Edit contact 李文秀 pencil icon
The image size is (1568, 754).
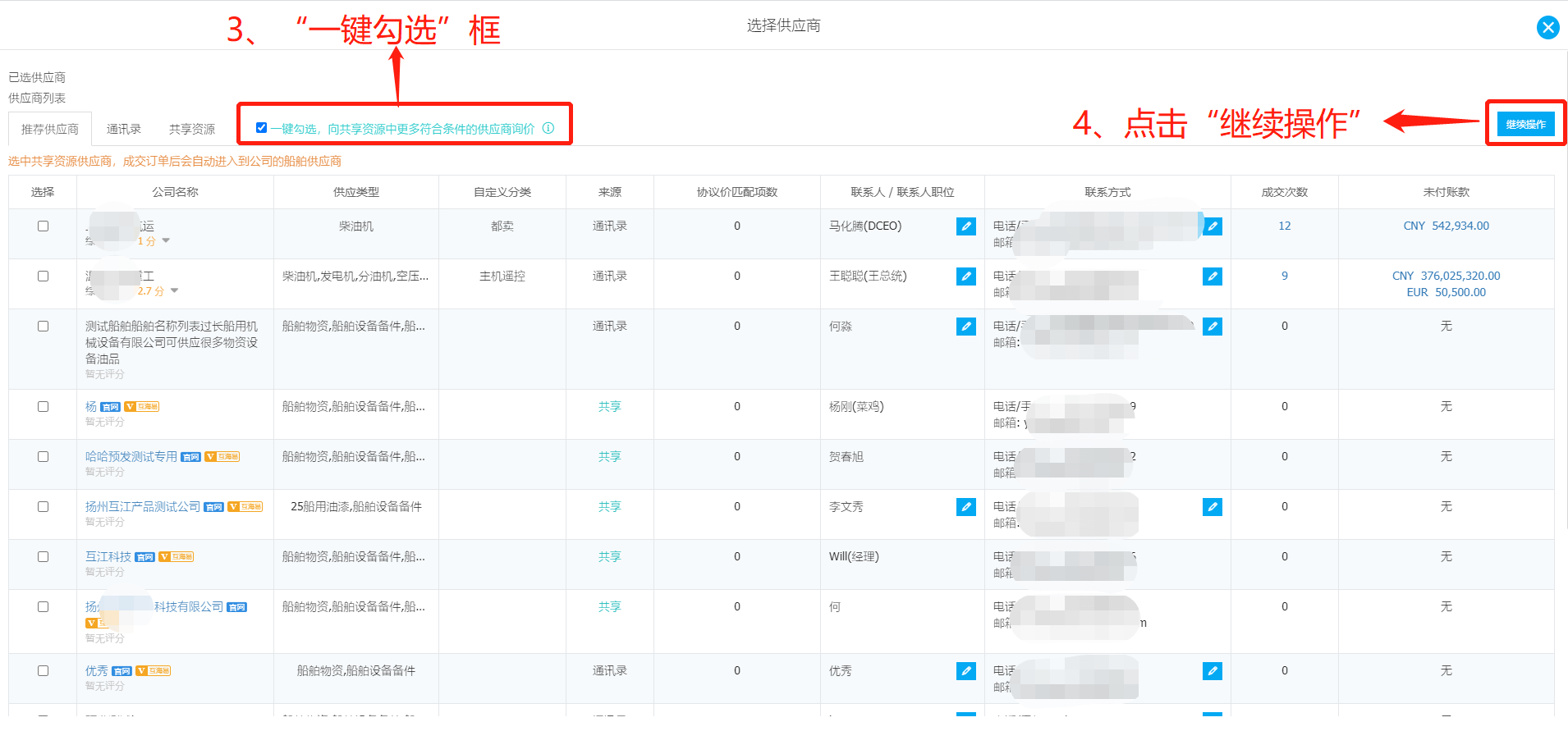tap(966, 507)
